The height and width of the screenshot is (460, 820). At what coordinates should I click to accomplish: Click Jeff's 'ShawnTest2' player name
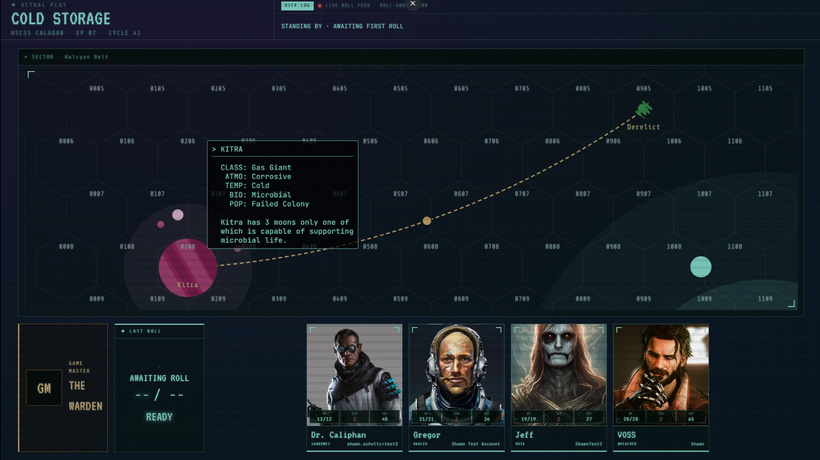pyautogui.click(x=588, y=444)
